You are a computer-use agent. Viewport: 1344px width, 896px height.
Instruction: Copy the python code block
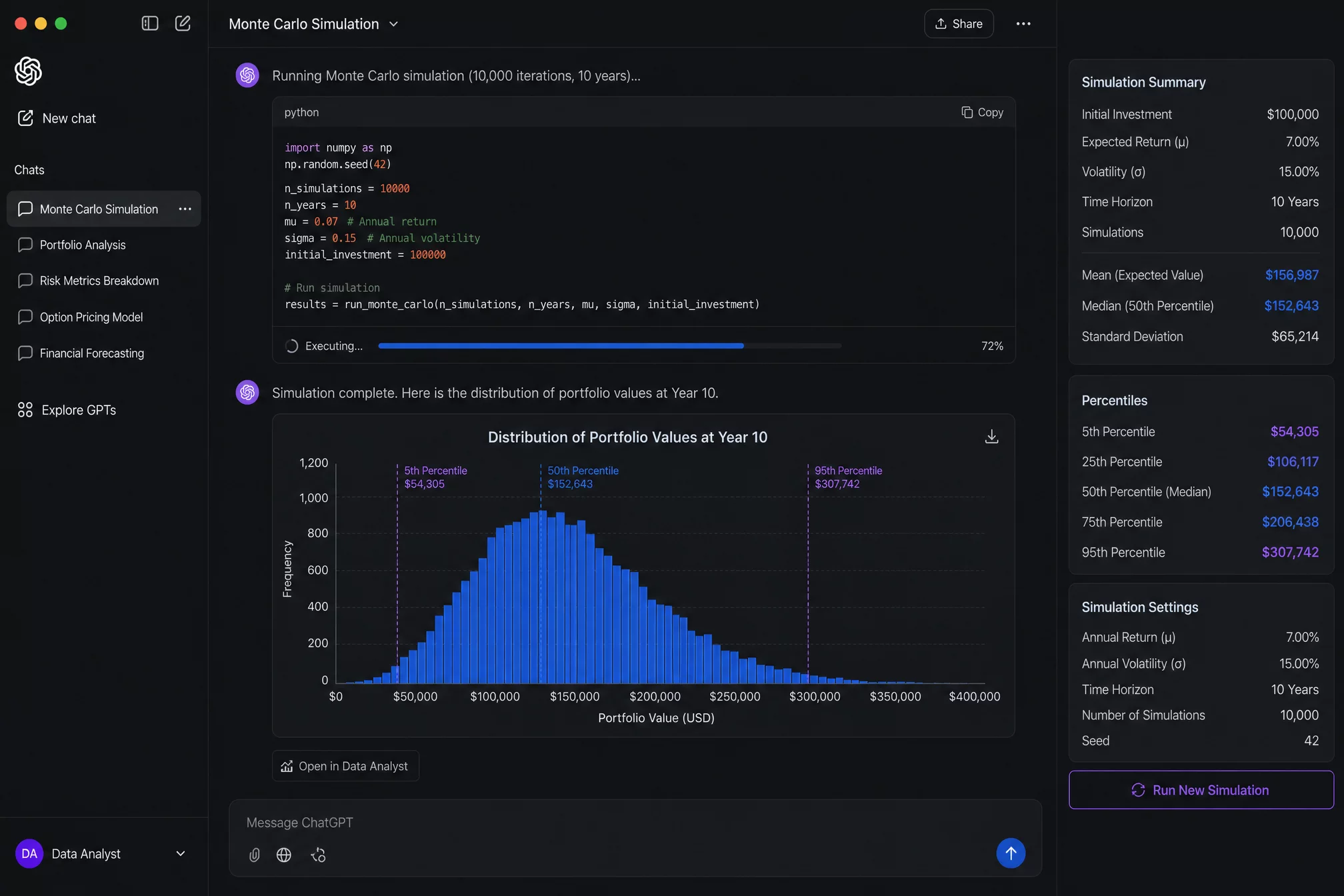[x=982, y=112]
